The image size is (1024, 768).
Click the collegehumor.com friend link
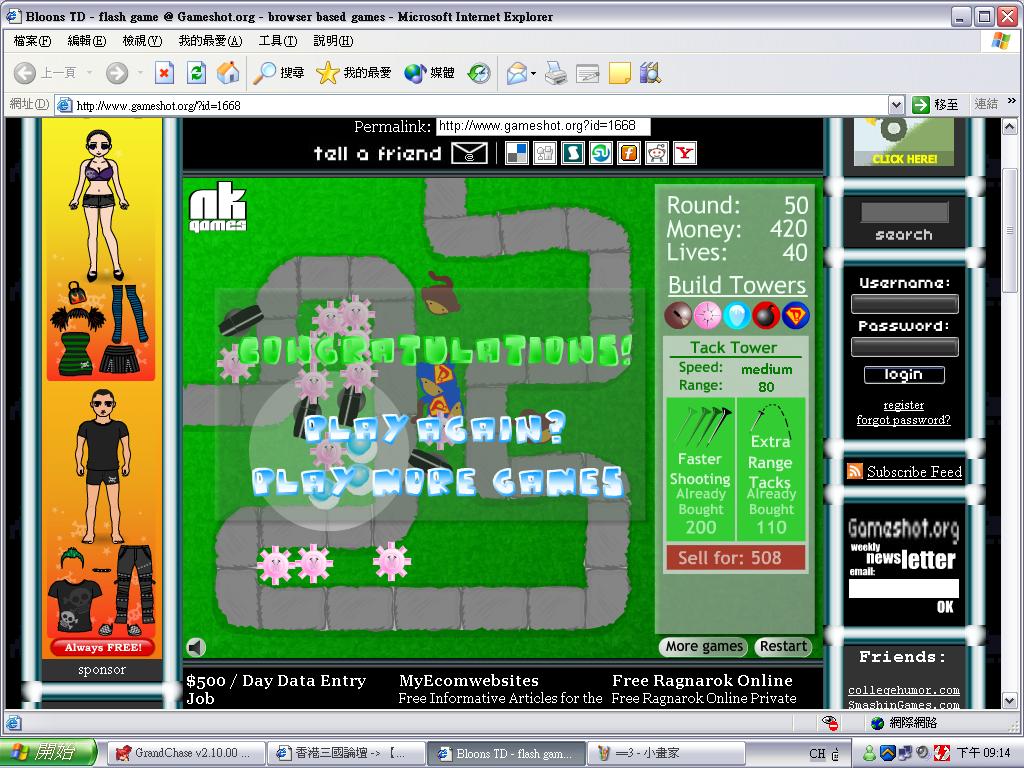(x=904, y=690)
